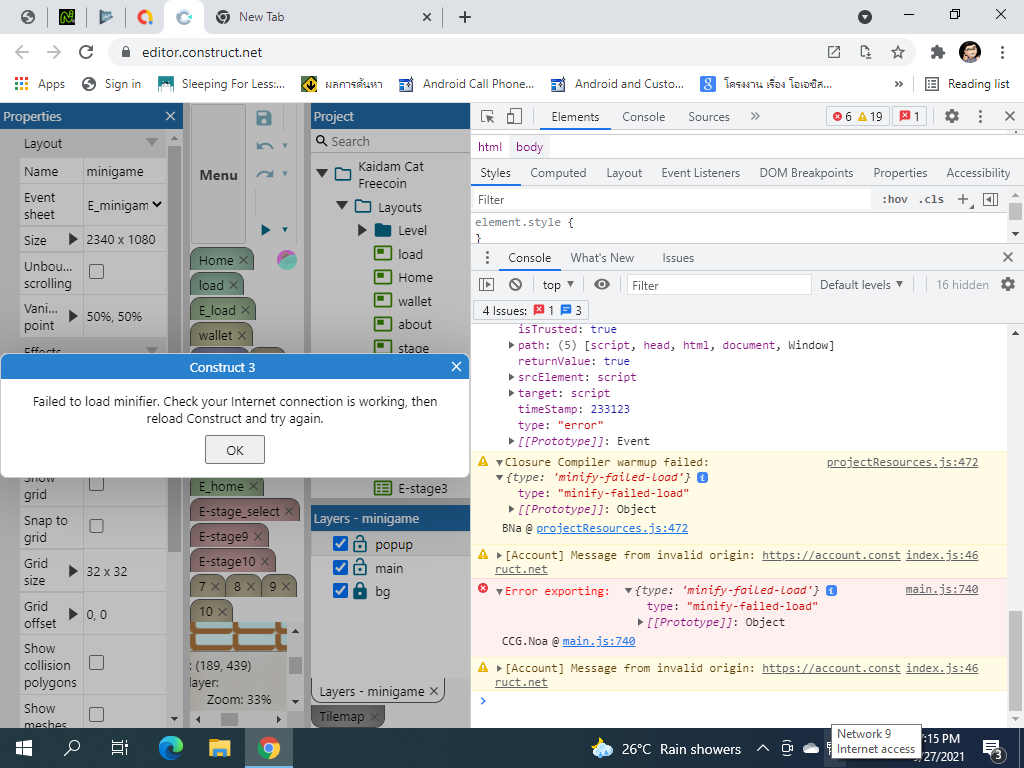Viewport: 1024px width, 768px height.
Task: Show the console sidebar icon
Action: click(487, 285)
